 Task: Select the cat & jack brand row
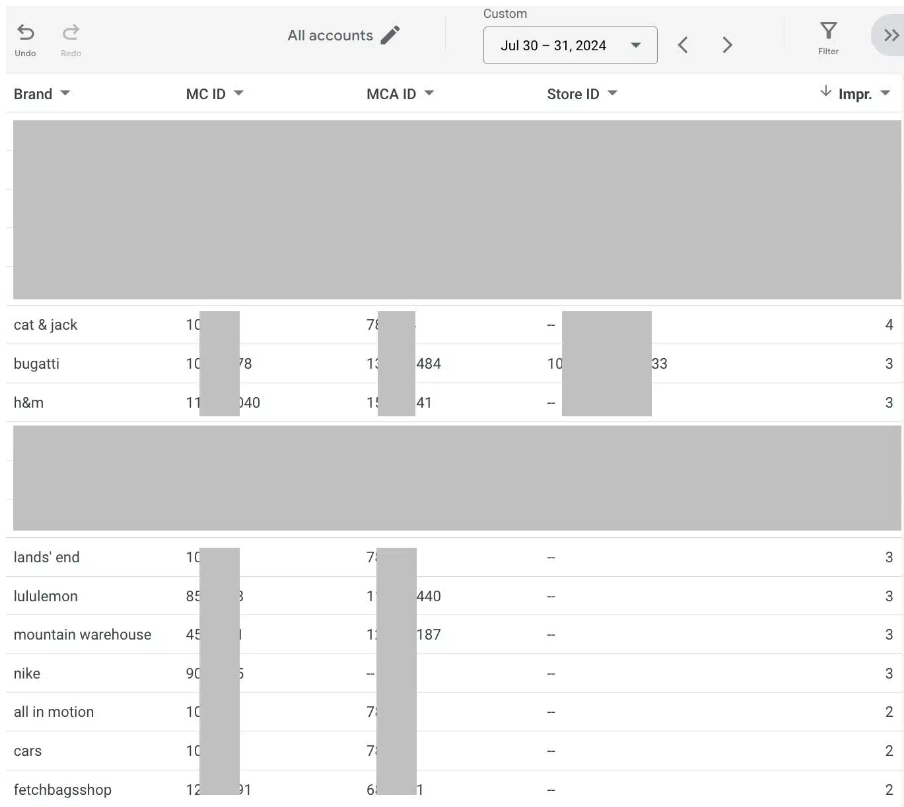point(45,325)
